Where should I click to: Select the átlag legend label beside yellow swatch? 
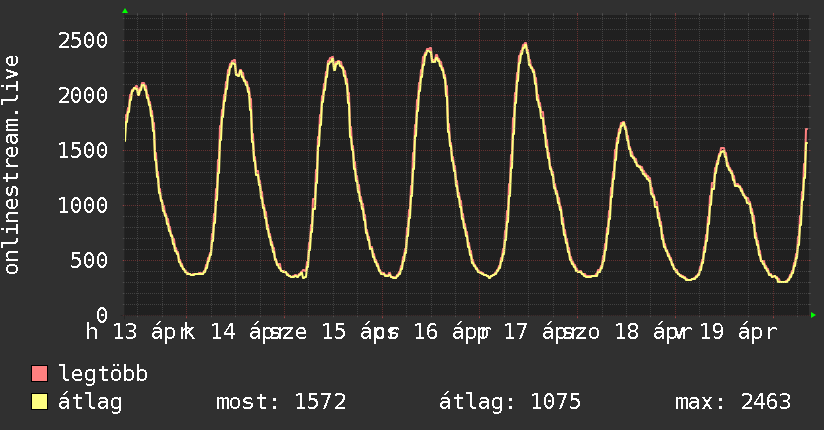tap(90, 402)
